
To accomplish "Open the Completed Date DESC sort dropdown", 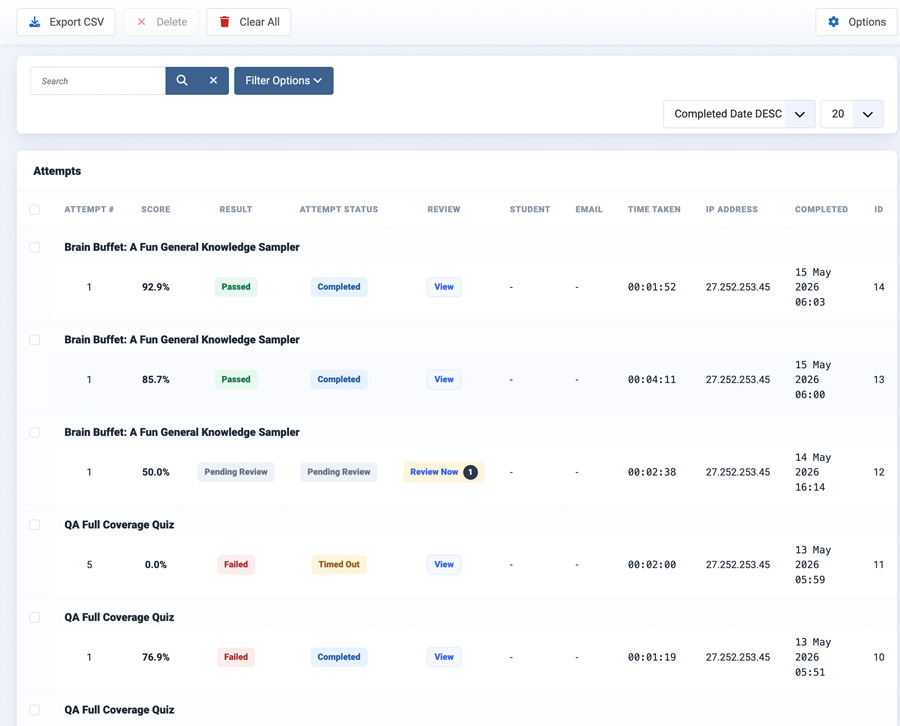I will pos(739,114).
